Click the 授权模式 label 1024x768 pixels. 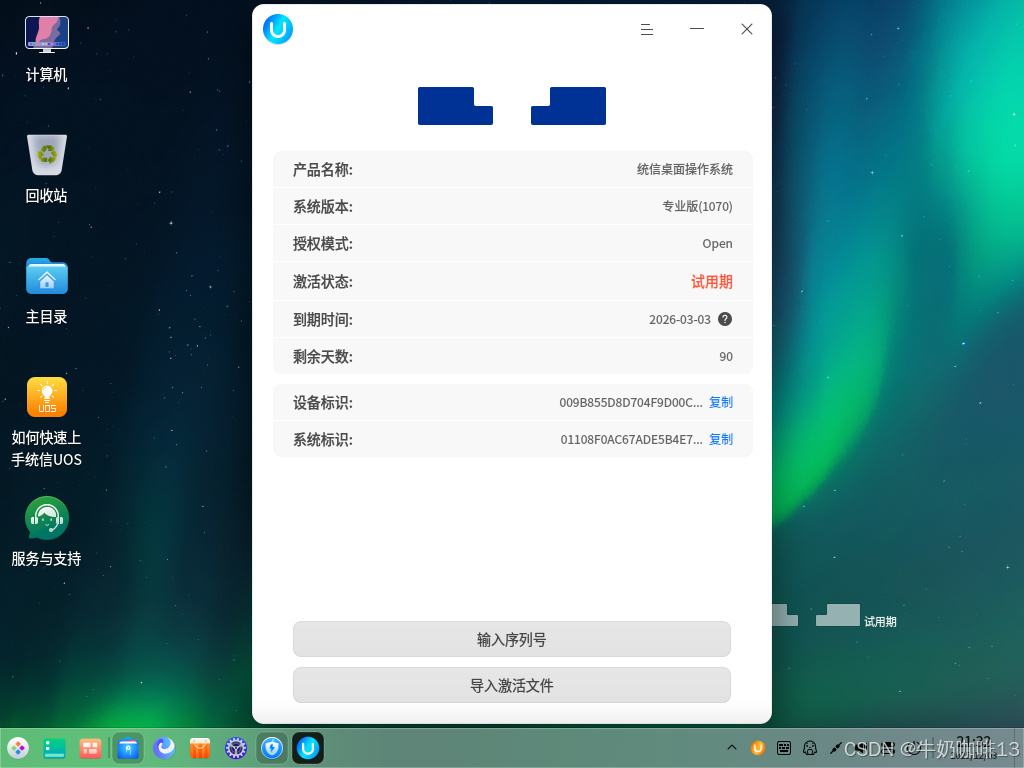click(x=323, y=244)
